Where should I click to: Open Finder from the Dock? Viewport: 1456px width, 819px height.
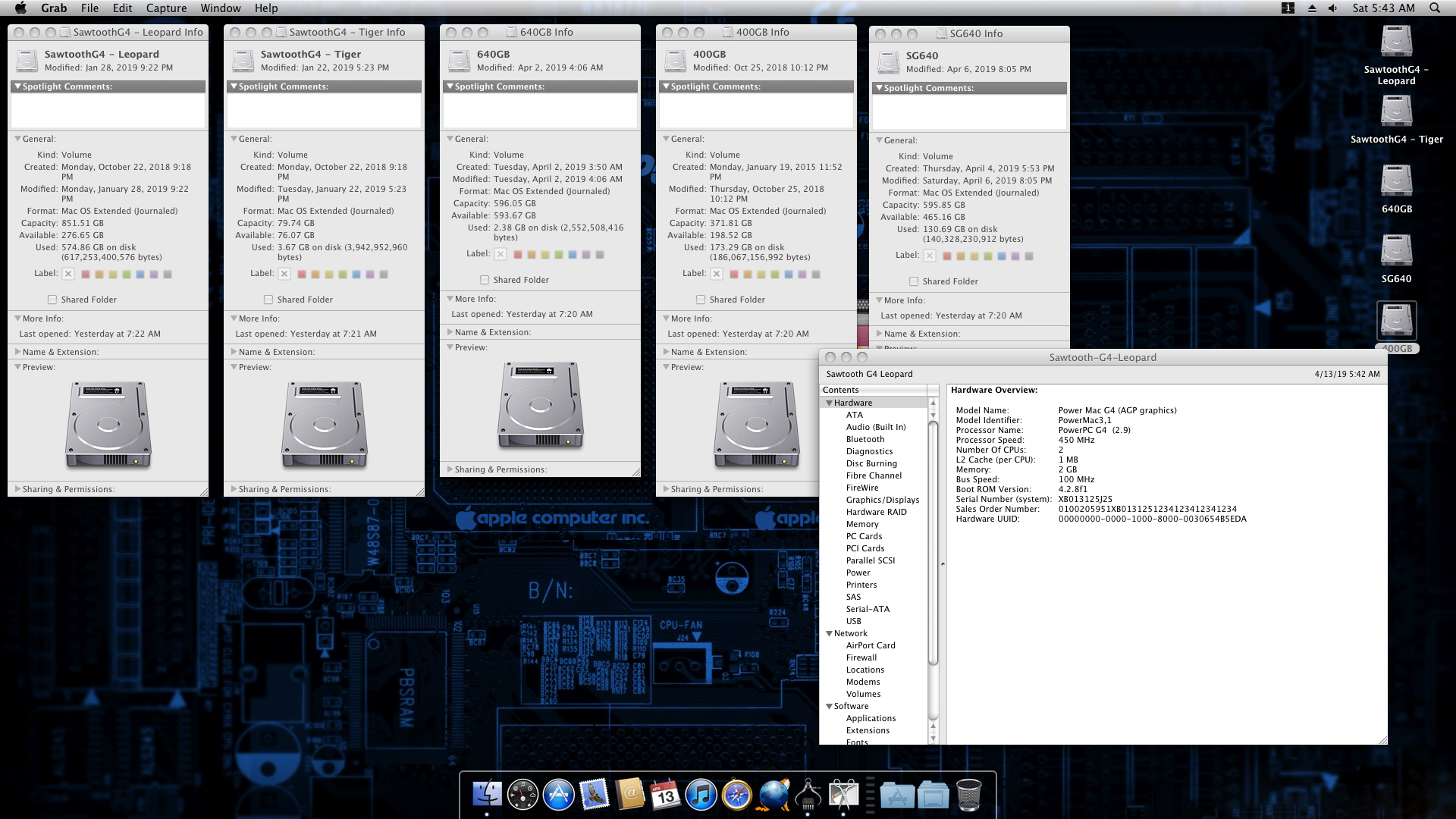487,795
